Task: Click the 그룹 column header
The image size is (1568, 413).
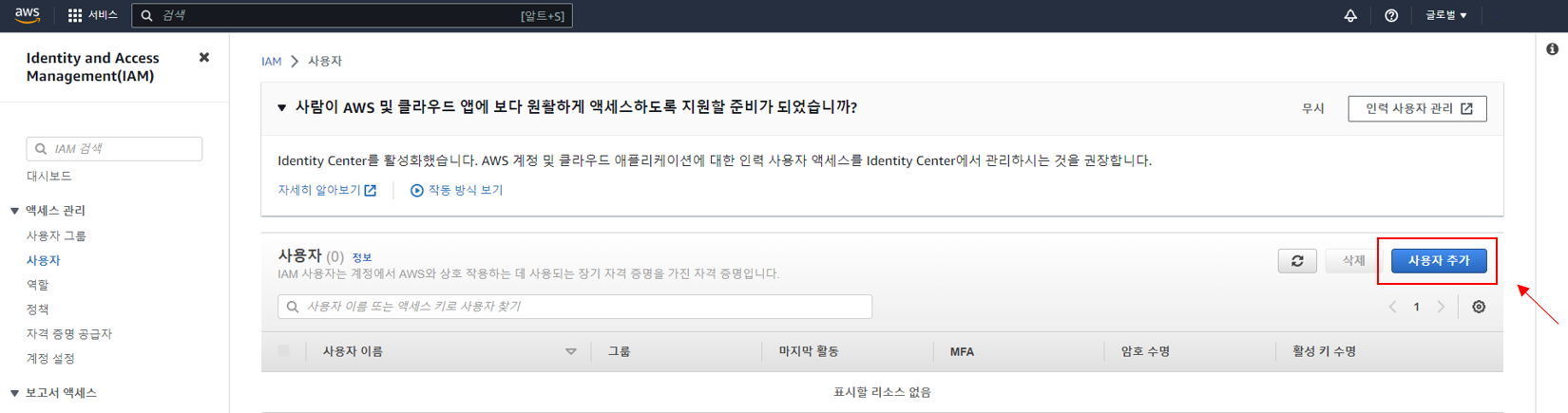Action: pyautogui.click(x=620, y=351)
